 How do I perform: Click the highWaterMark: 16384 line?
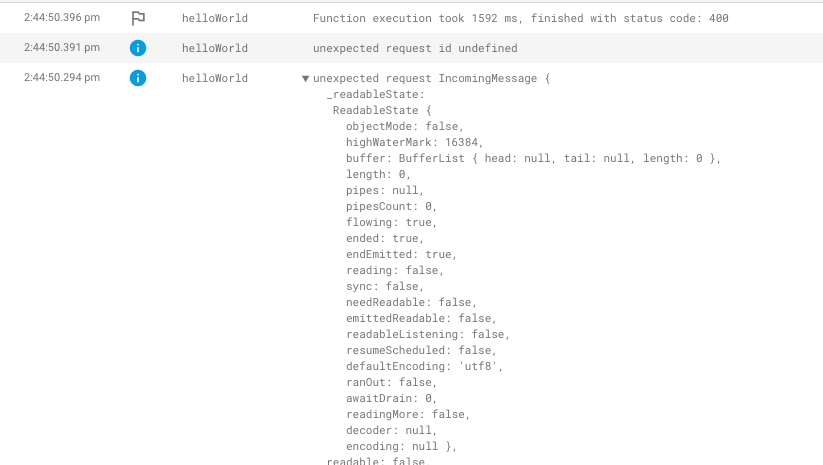click(x=414, y=142)
